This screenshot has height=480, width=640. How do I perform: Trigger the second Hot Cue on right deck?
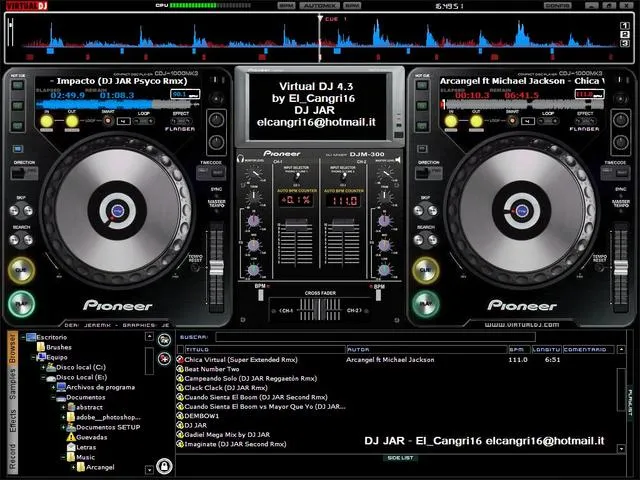(x=422, y=106)
